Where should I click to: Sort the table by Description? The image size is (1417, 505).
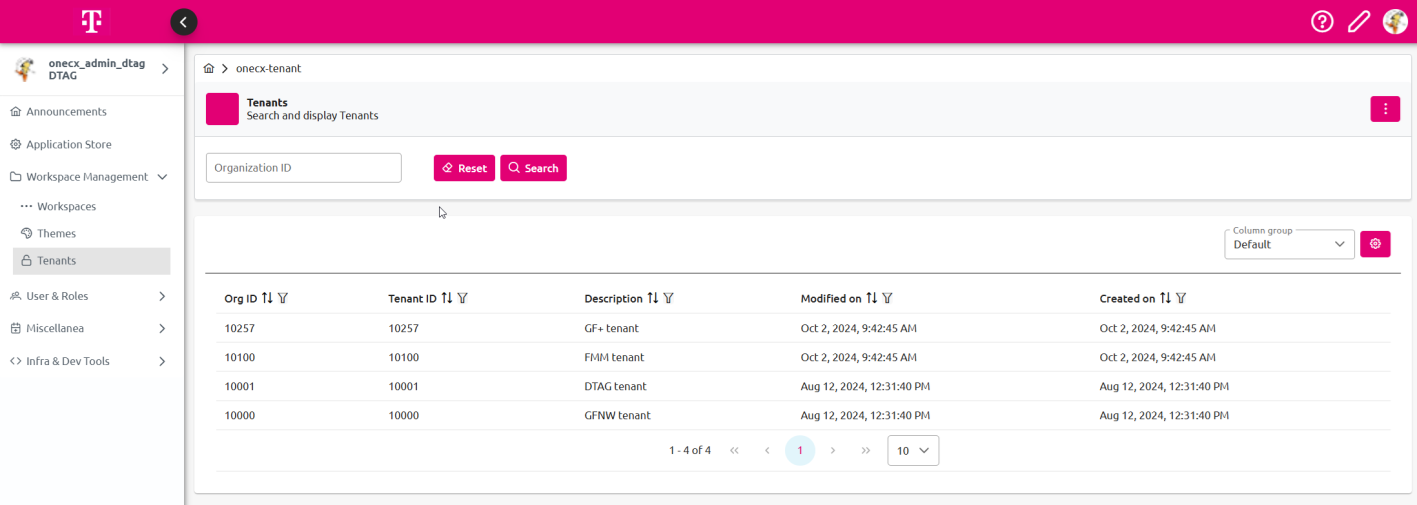653,299
